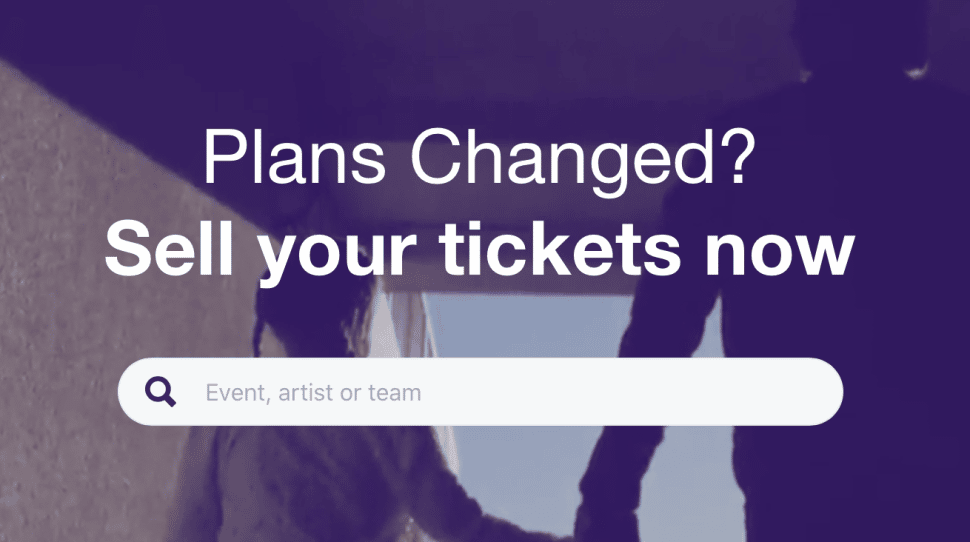This screenshot has width=970, height=542.
Task: Click the word "now" in bold heading
Action: (780, 254)
